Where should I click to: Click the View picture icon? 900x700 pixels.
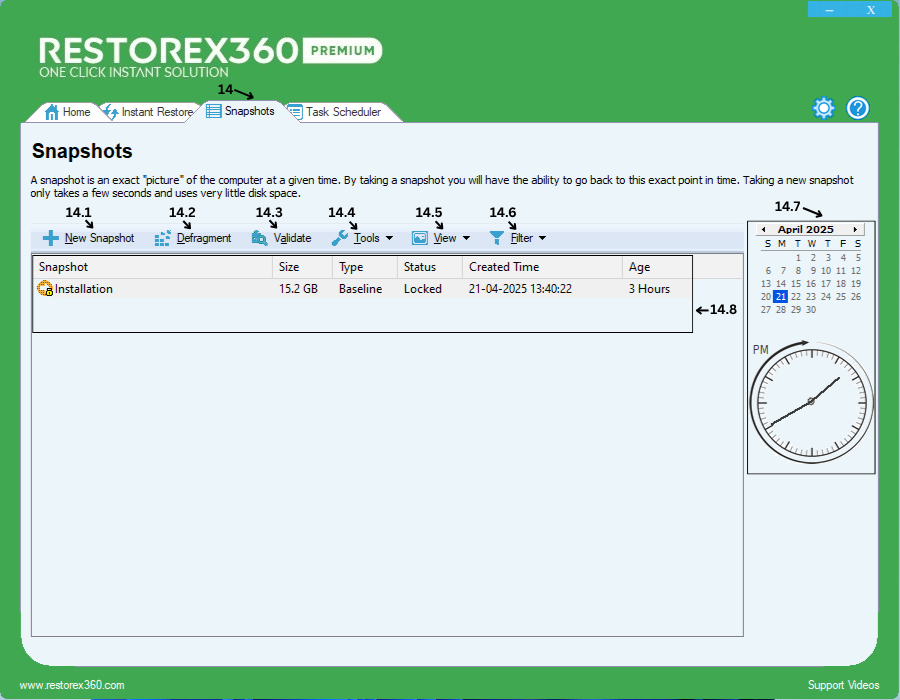click(x=420, y=238)
